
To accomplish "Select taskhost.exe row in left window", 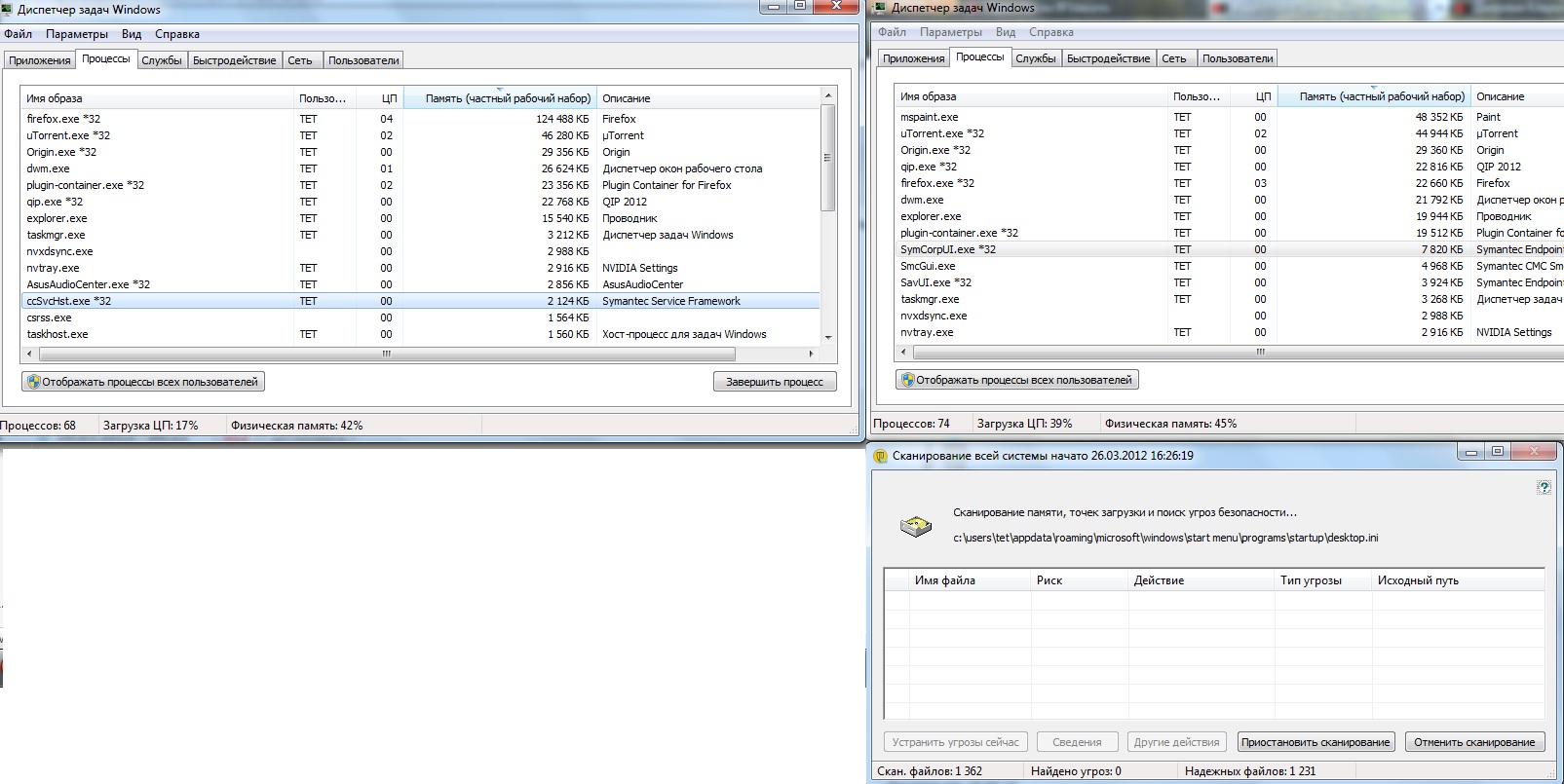I will click(421, 334).
